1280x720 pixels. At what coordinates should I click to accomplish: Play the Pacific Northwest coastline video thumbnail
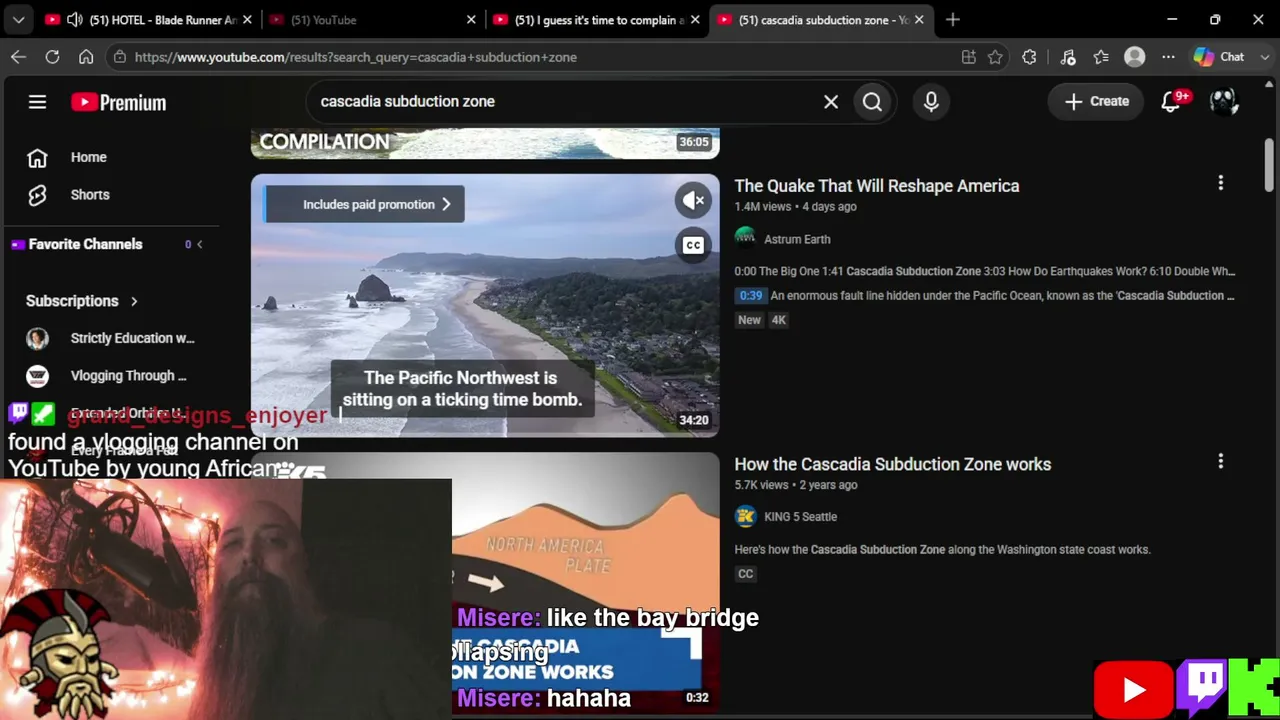[x=485, y=305]
